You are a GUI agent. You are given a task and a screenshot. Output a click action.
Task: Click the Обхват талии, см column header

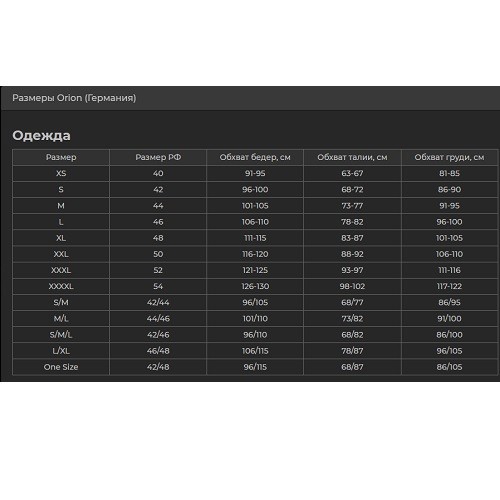pos(352,157)
